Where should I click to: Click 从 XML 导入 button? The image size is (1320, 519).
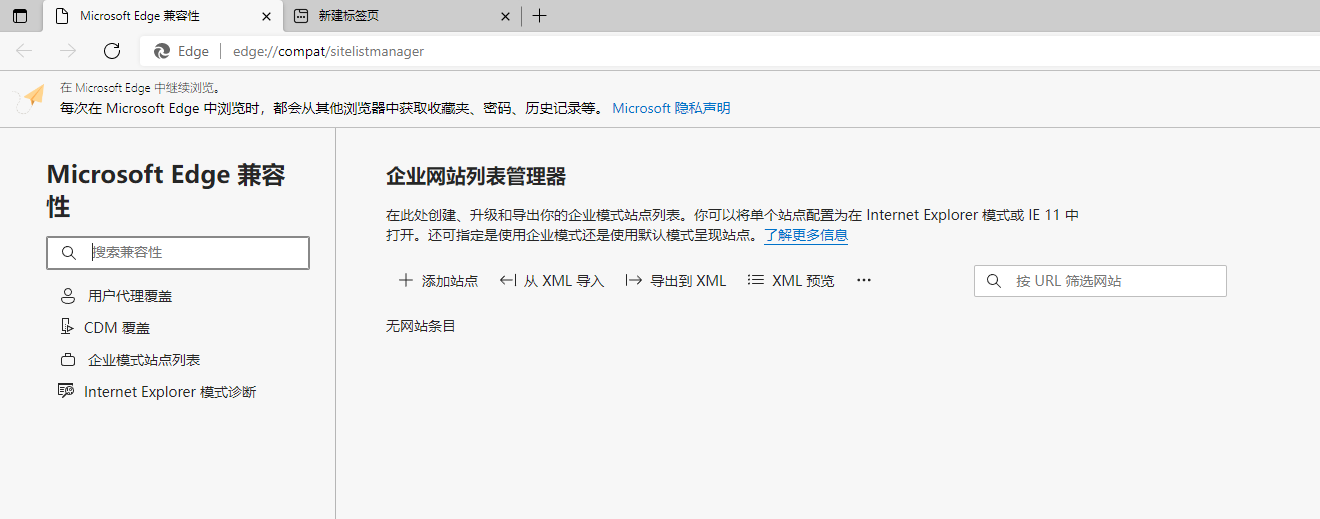coord(552,281)
